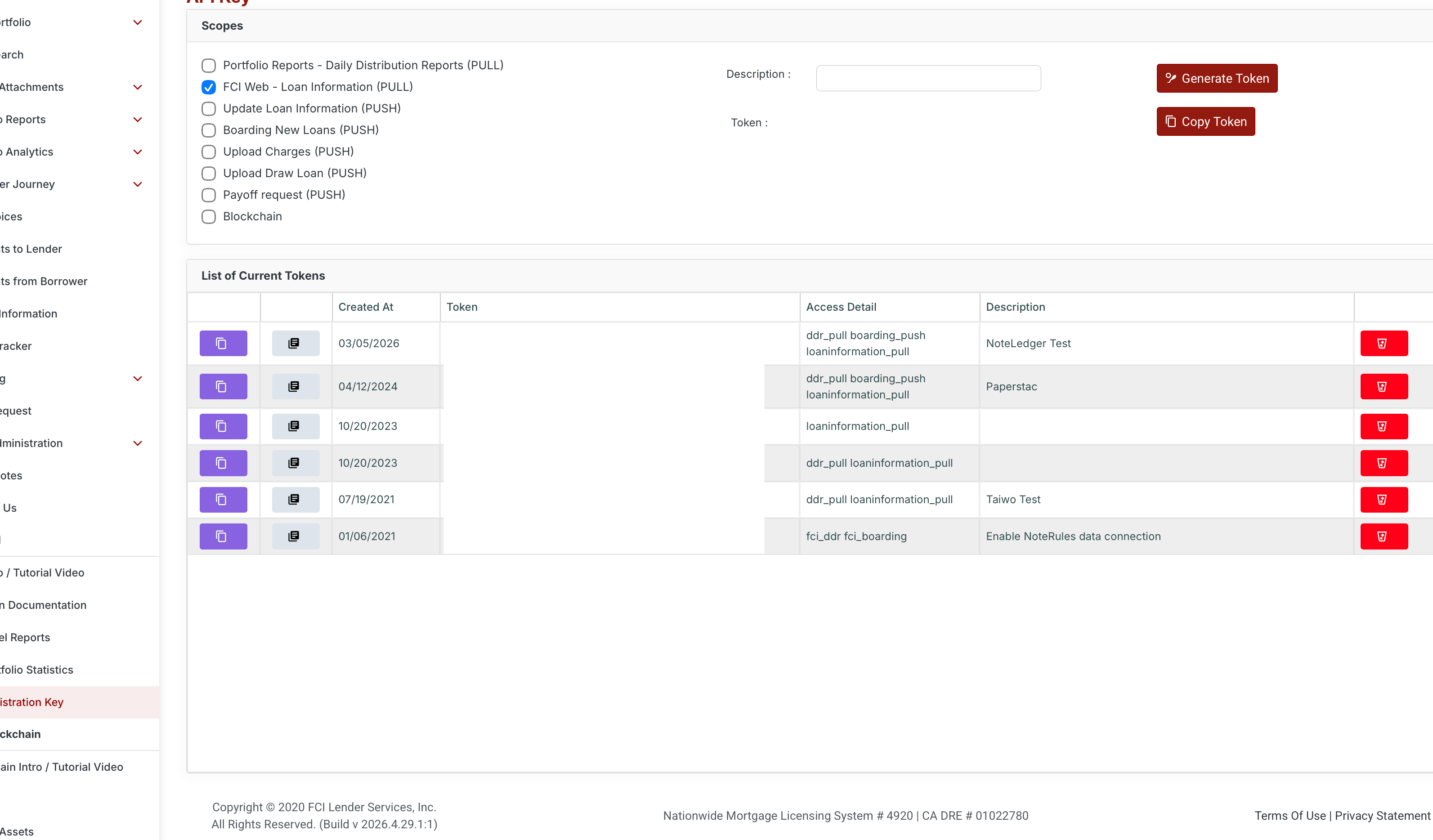The height and width of the screenshot is (840, 1433).
Task: Copy the Paperstac token
Action: (x=223, y=386)
